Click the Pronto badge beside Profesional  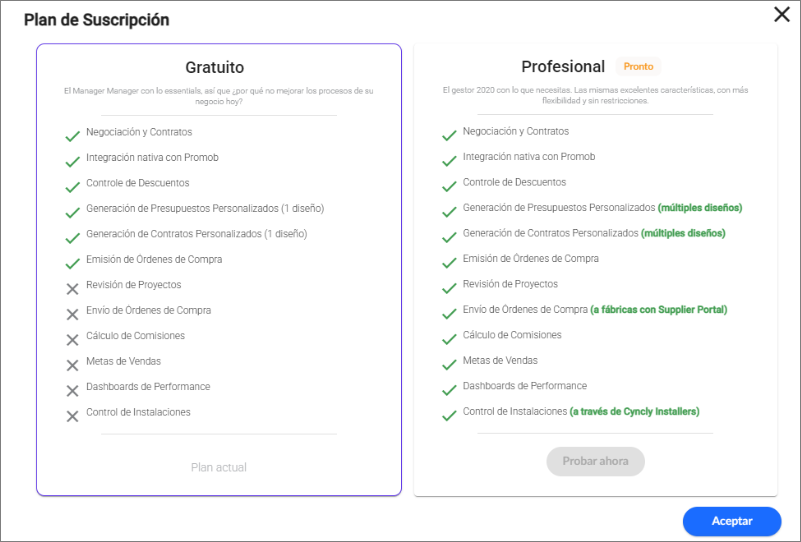pos(638,66)
